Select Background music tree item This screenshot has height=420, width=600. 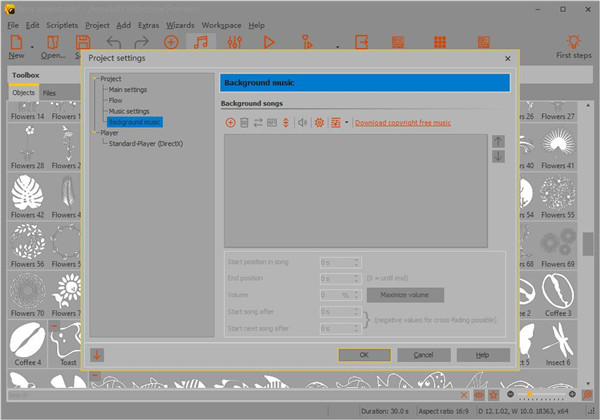point(135,122)
